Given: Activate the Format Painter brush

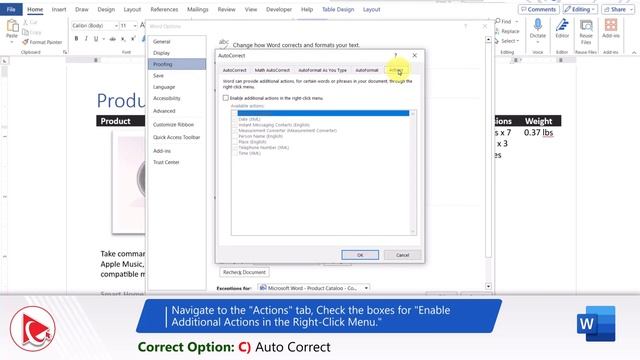Looking at the screenshot, I should [x=25, y=42].
